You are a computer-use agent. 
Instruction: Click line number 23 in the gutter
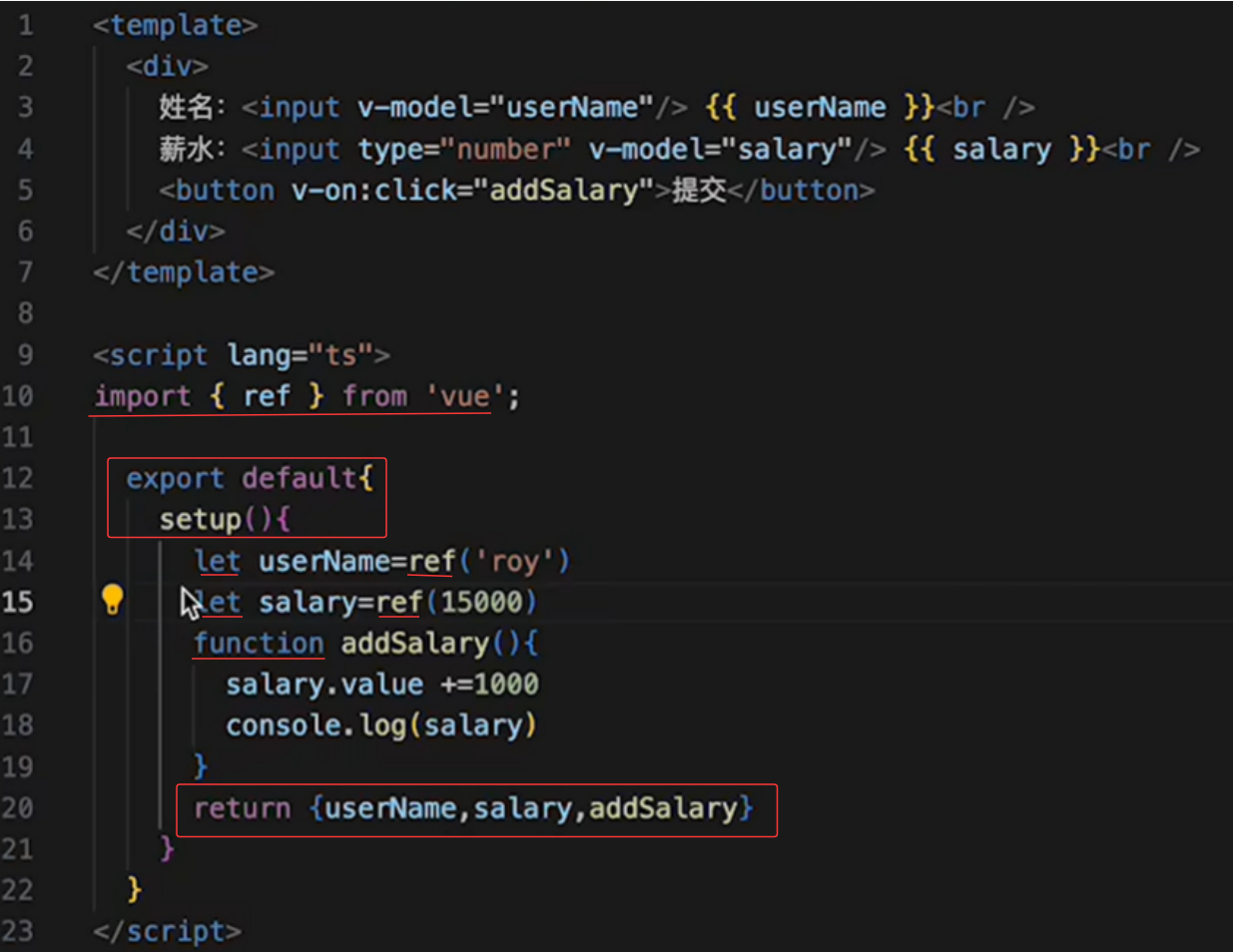18,931
